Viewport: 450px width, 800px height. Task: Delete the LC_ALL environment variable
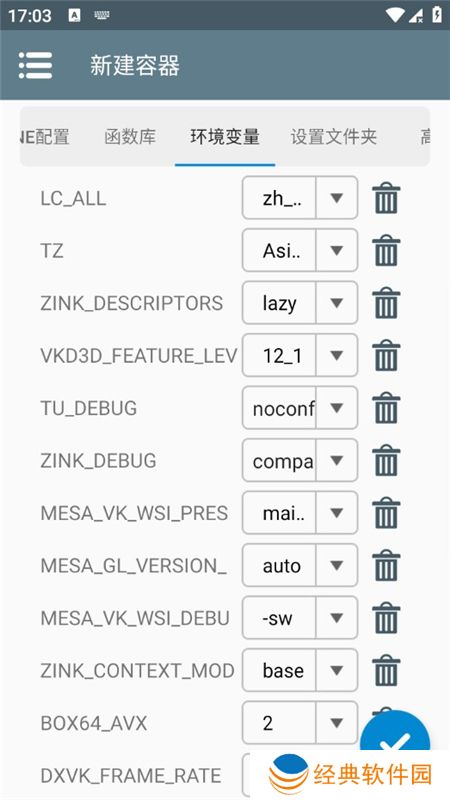coord(386,198)
